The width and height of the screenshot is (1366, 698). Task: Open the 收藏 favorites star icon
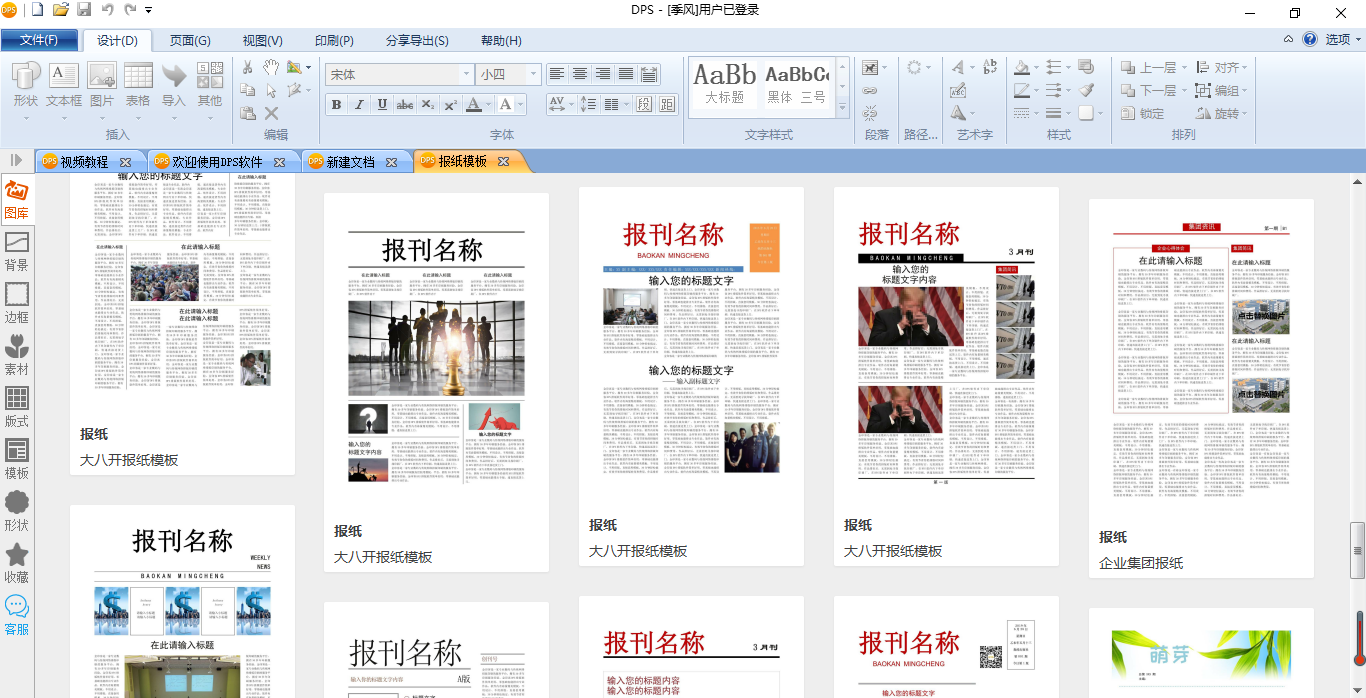(17, 563)
